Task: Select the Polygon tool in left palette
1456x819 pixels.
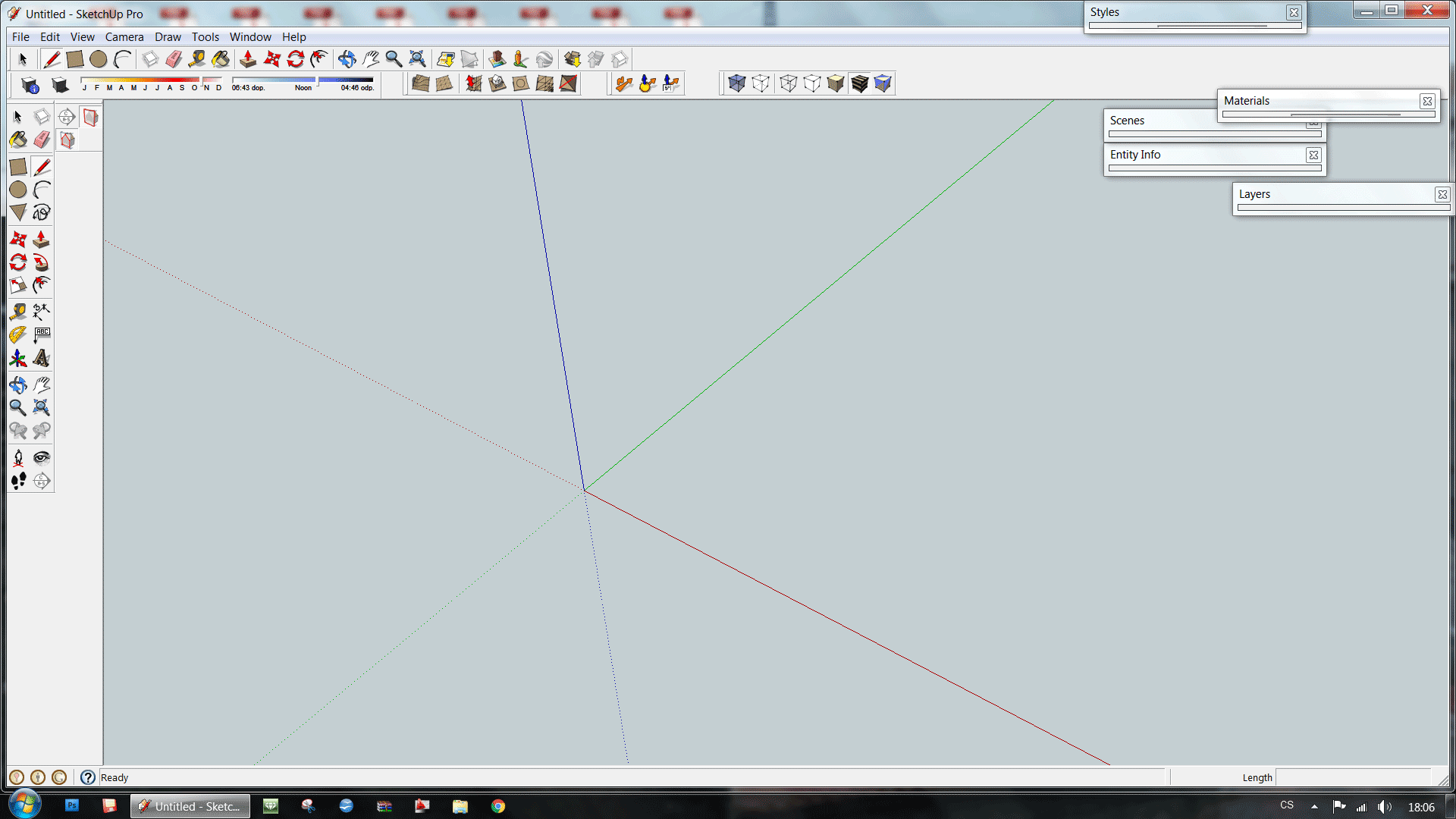Action: coord(18,212)
